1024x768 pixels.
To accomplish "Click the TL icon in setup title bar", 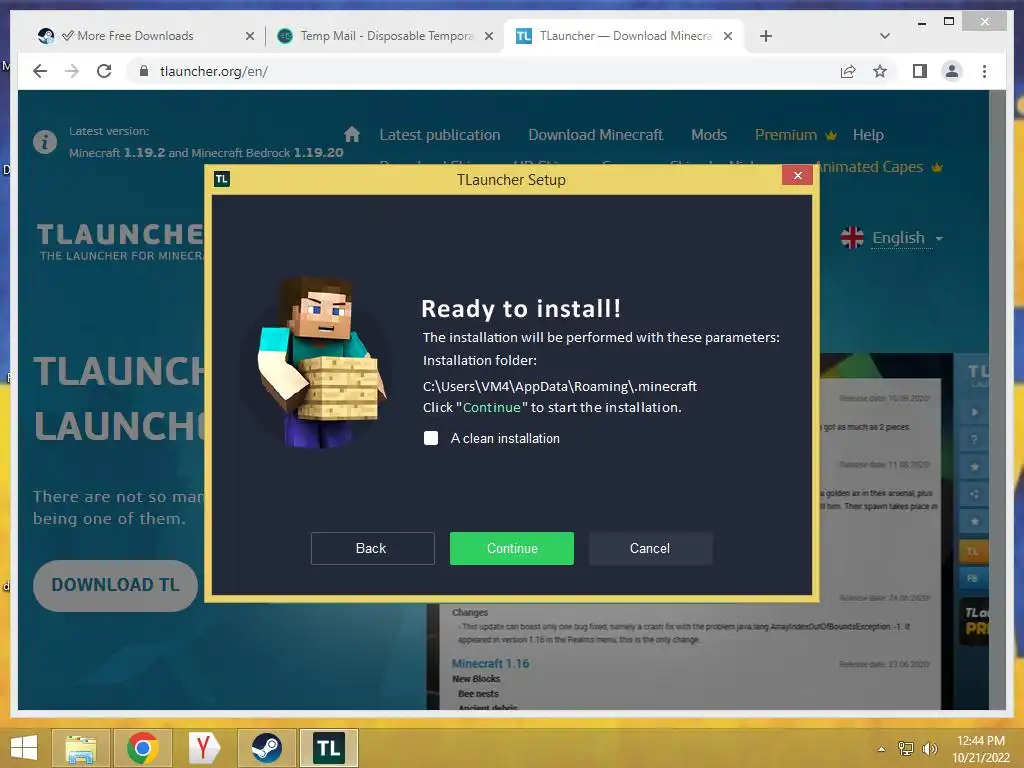I will [x=222, y=179].
